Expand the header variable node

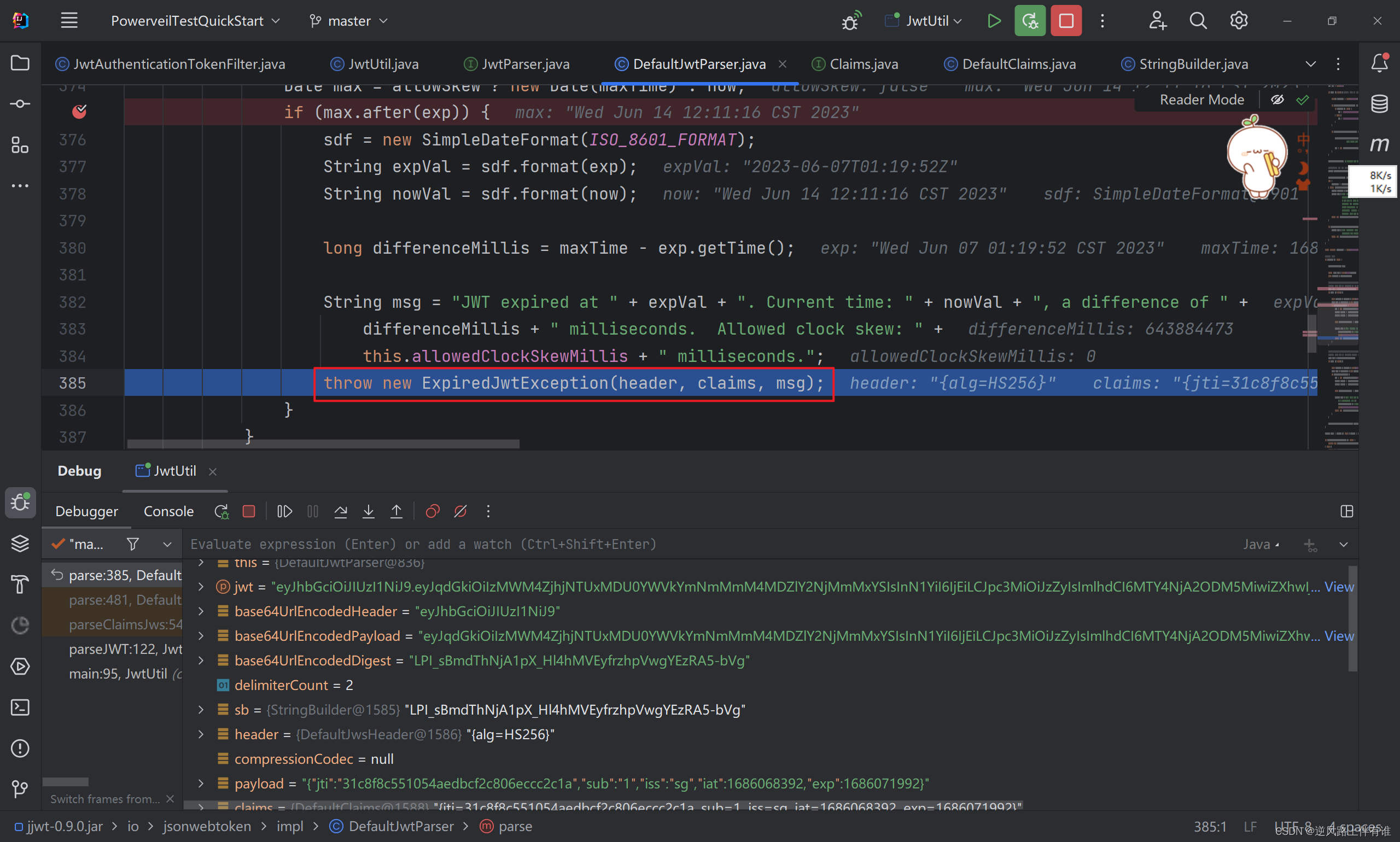pos(201,734)
